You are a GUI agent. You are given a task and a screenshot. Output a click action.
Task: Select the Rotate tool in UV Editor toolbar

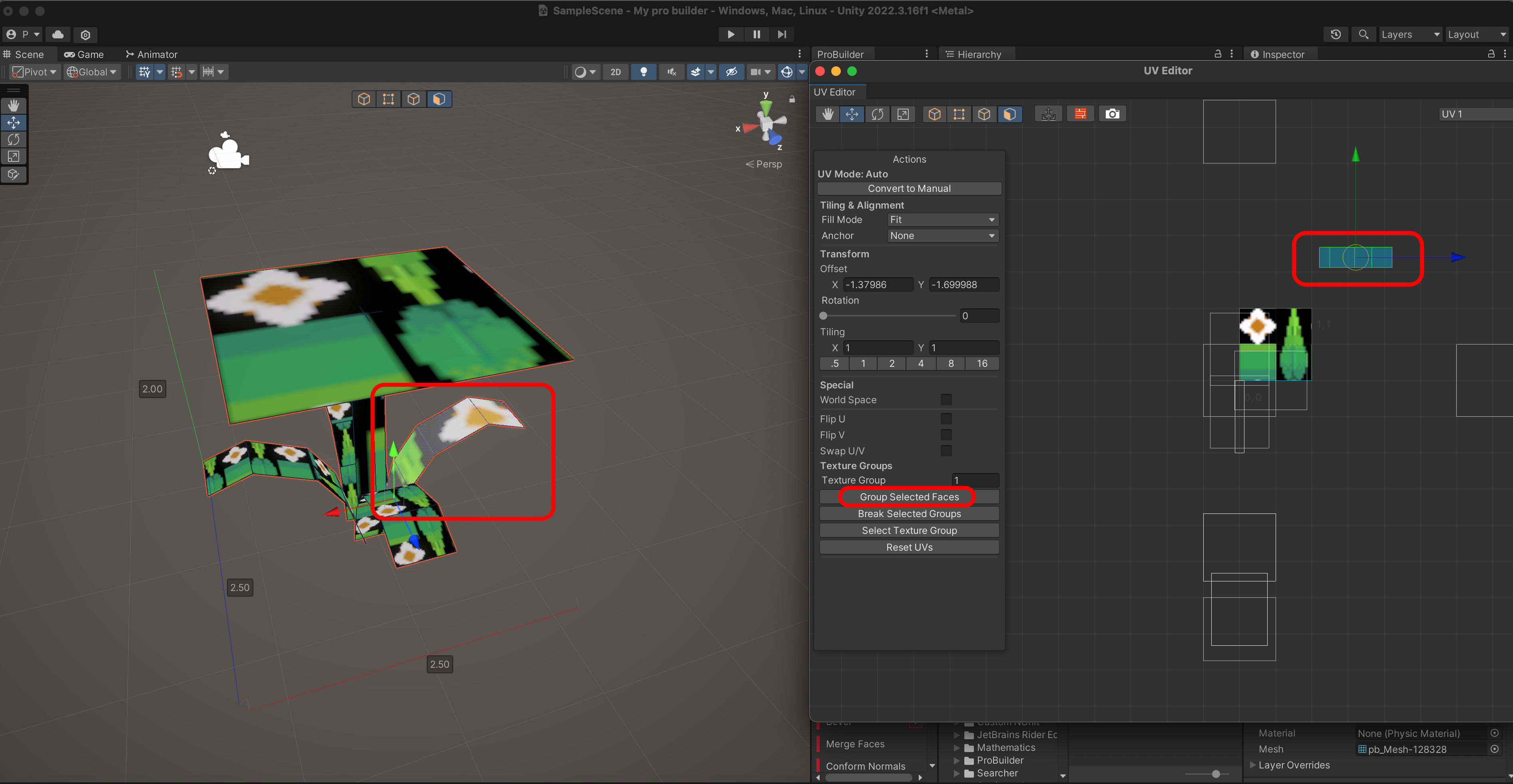[878, 114]
